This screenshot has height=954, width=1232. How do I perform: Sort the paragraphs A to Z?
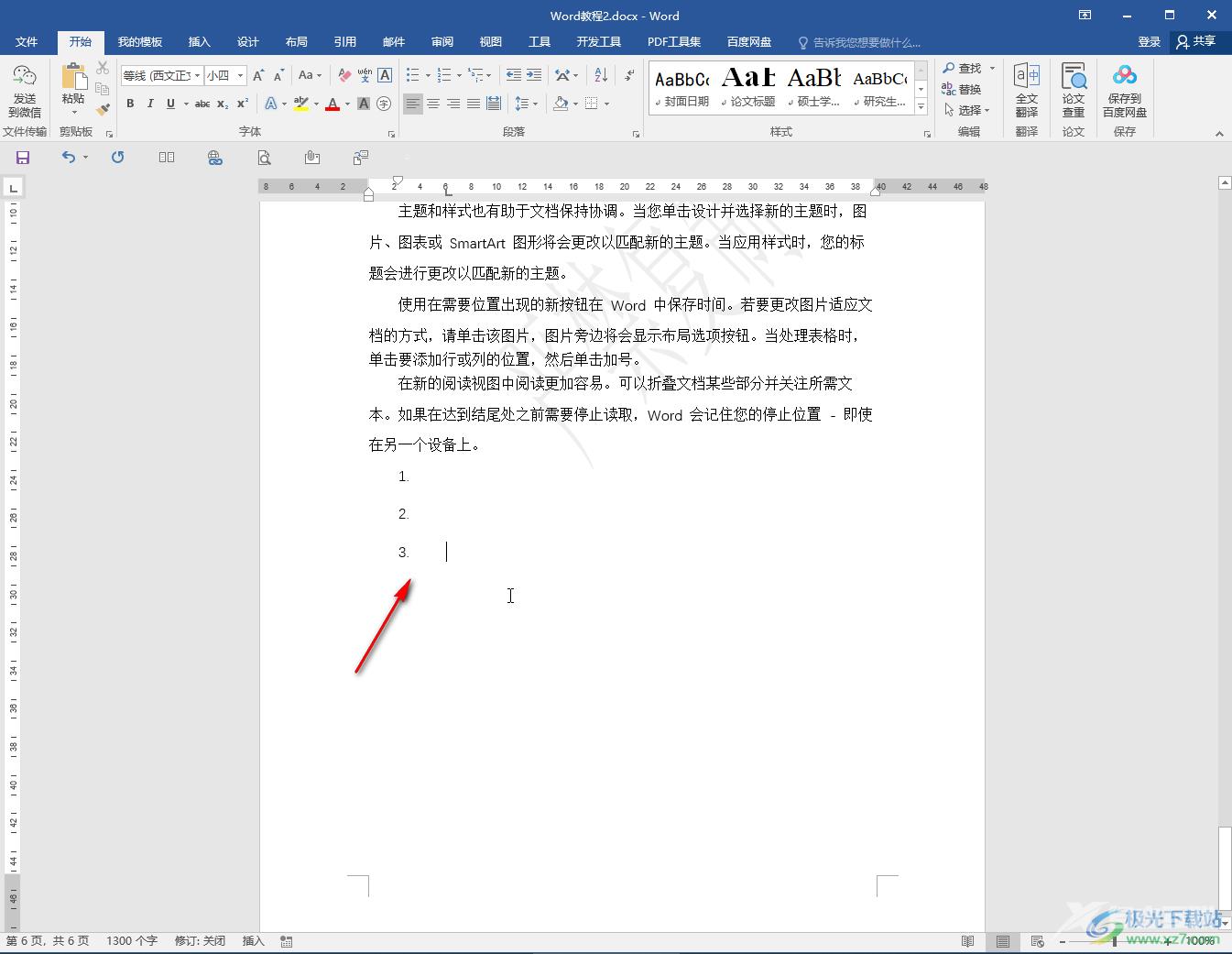coord(601,75)
